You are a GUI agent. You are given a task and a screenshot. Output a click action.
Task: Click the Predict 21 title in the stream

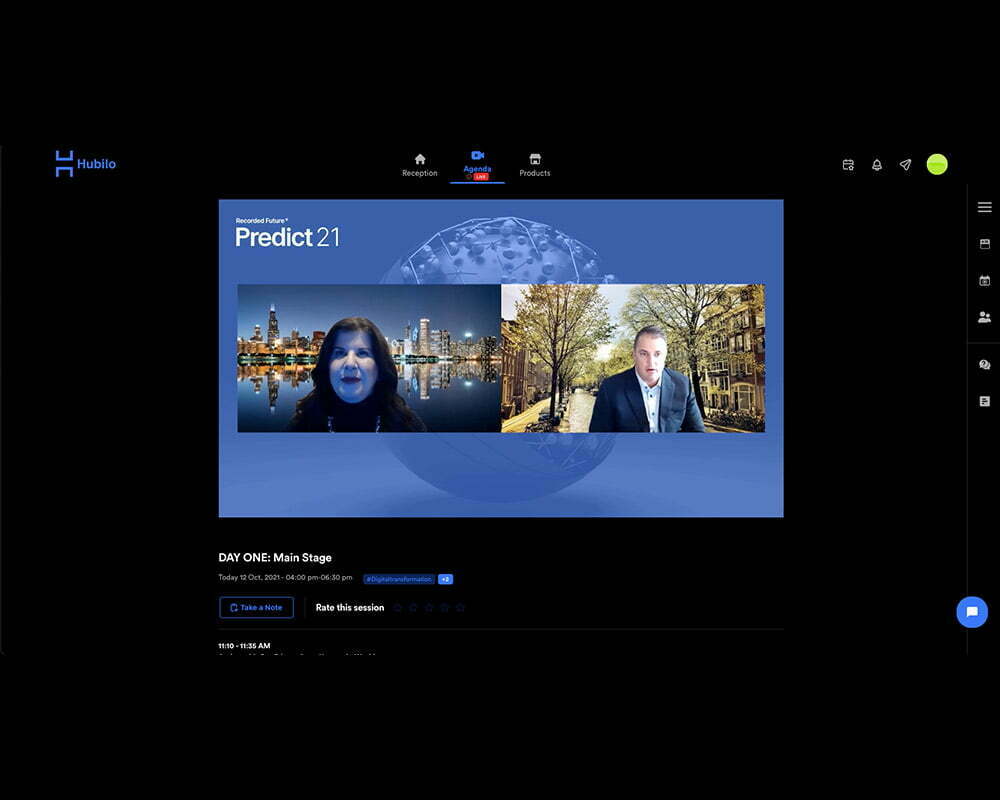pos(288,237)
